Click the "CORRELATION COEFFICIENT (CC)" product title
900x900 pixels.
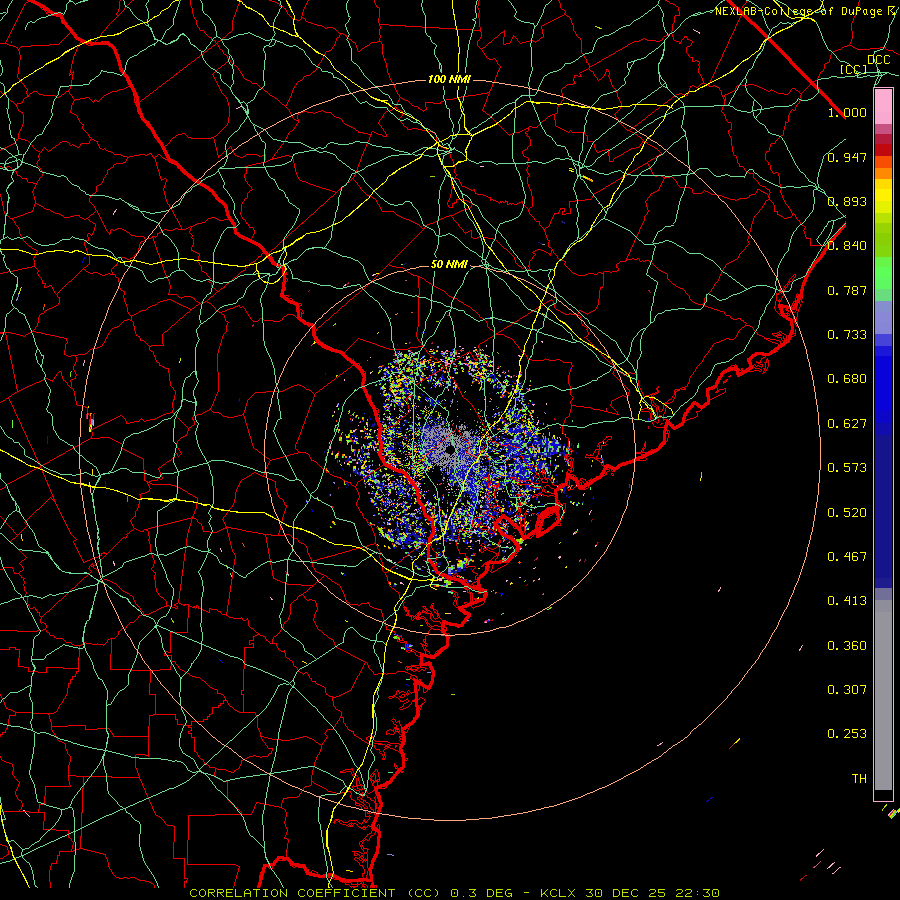(x=315, y=893)
